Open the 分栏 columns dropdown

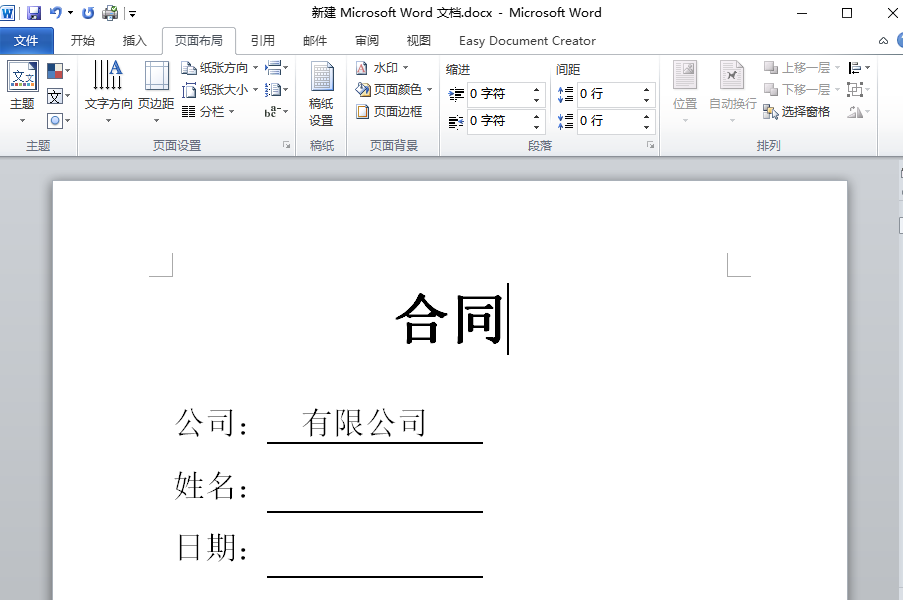[208, 112]
